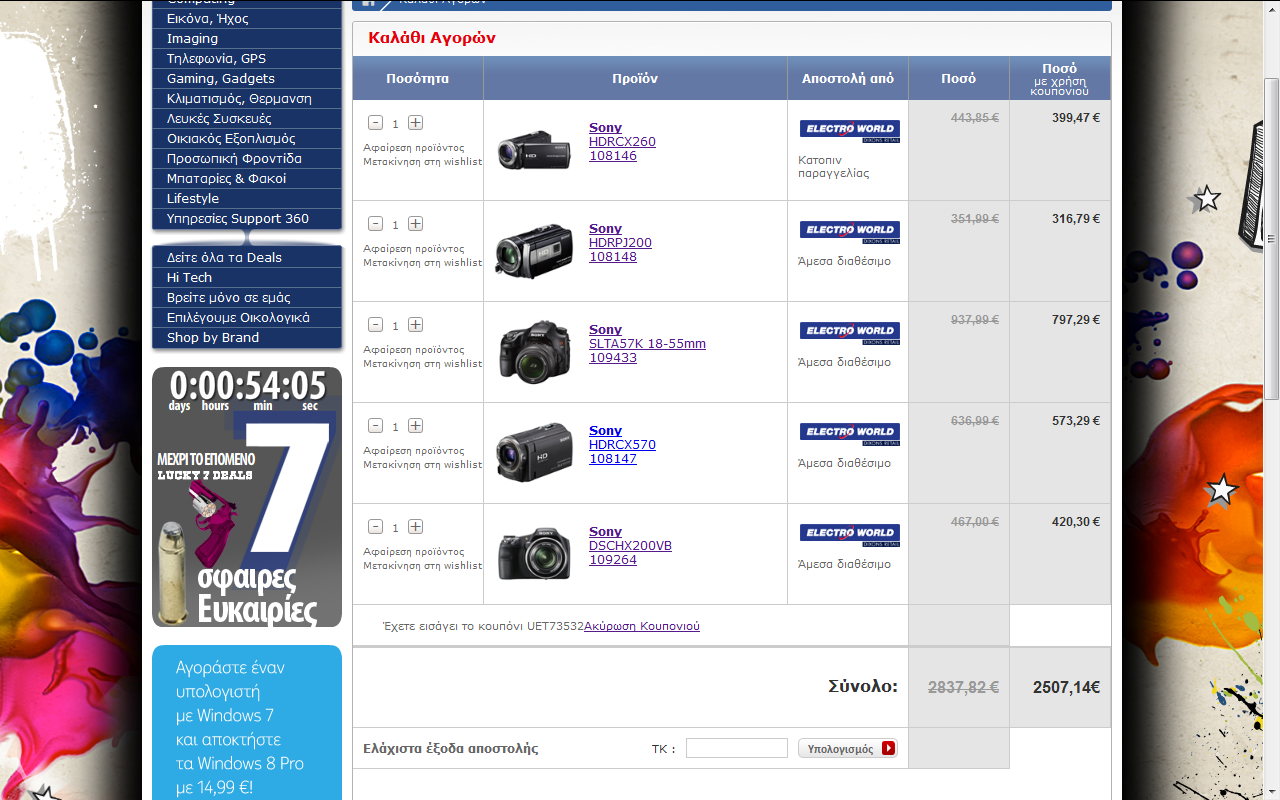Open Gaming, Gadgets category
The image size is (1280, 800).
click(247, 78)
